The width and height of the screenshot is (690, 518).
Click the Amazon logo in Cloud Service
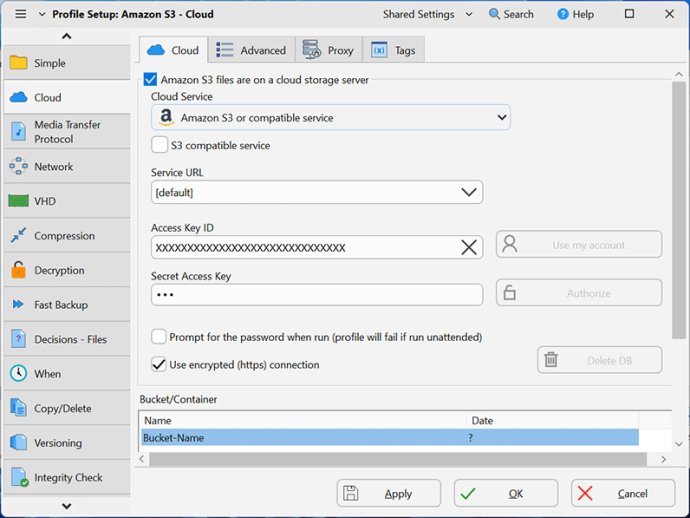166,118
